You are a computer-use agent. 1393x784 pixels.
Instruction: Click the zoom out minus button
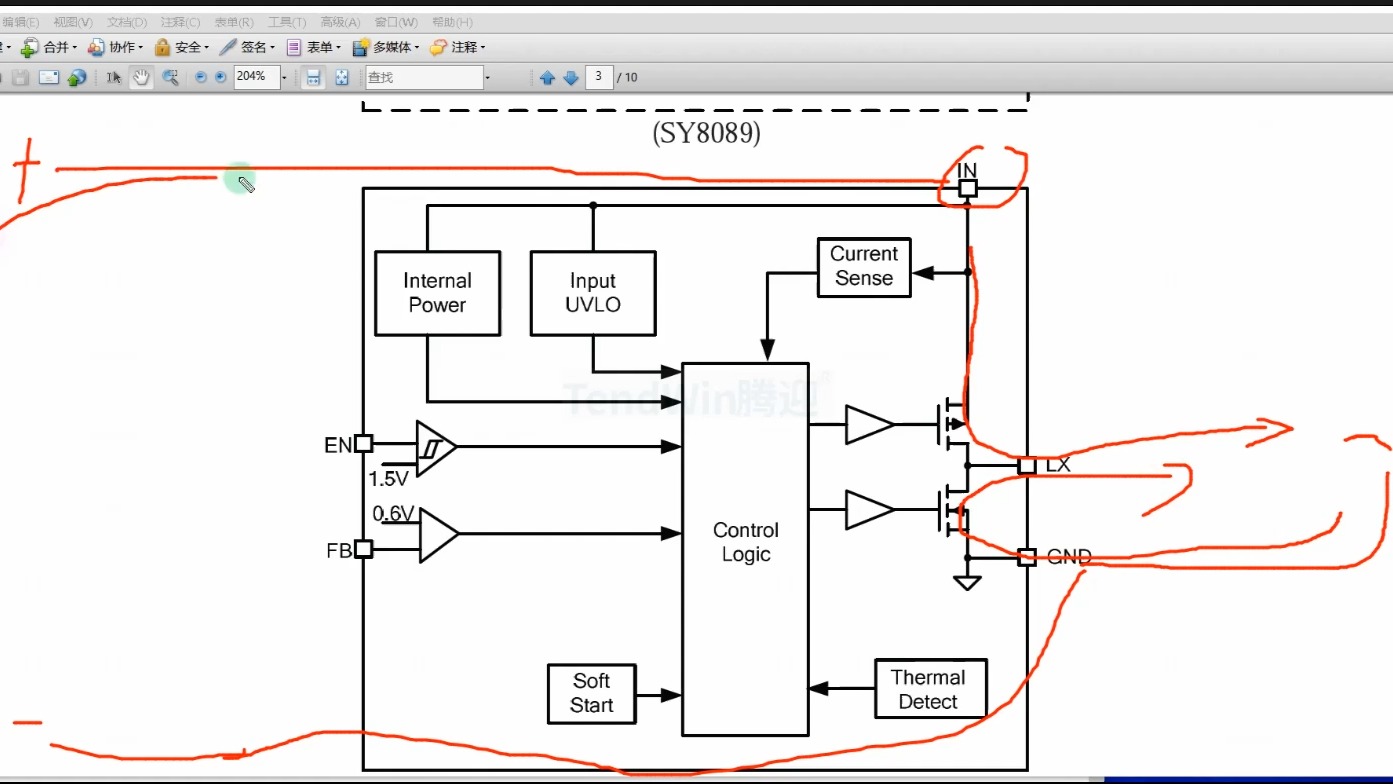coord(201,77)
